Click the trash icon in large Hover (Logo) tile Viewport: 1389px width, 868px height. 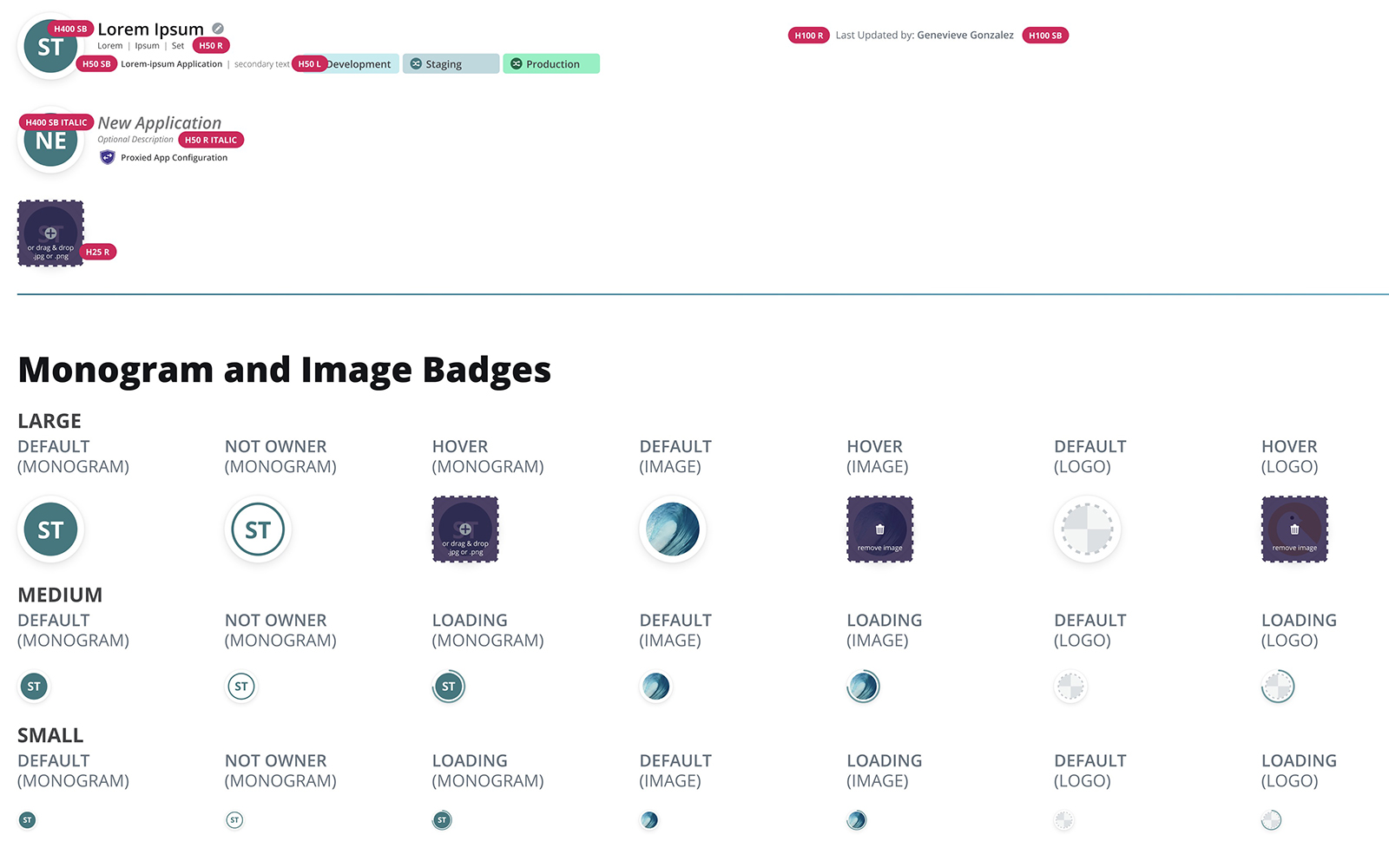coord(1294,529)
